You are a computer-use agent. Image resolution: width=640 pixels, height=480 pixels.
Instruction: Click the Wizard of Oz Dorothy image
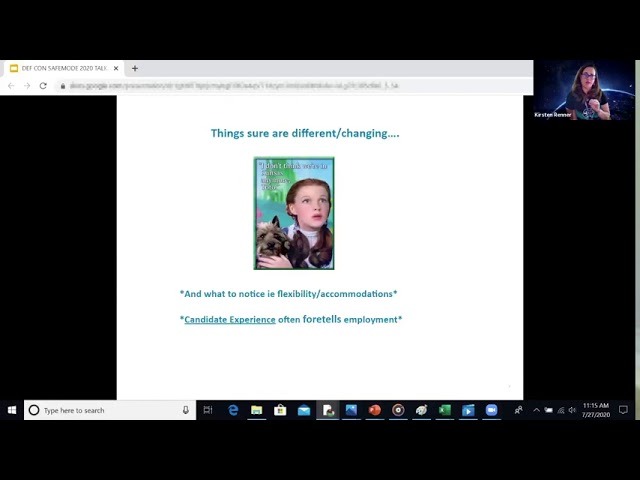point(294,213)
